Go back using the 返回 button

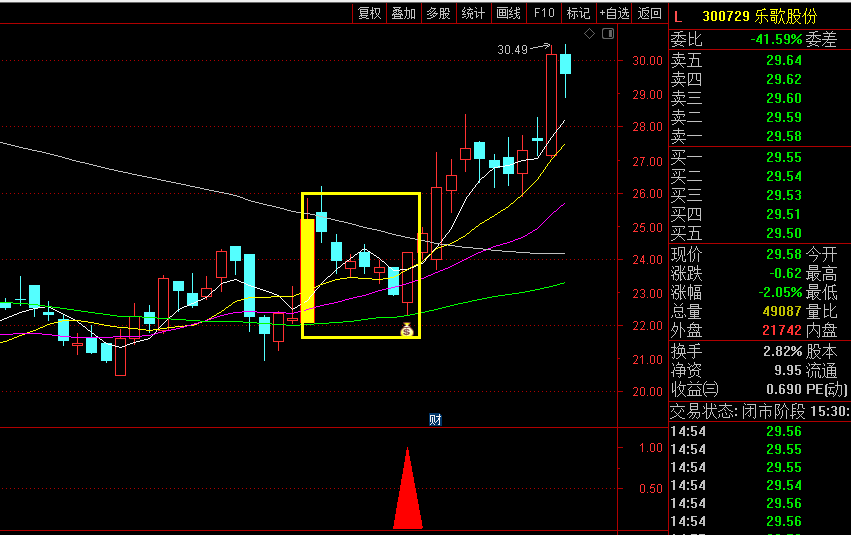tap(650, 13)
